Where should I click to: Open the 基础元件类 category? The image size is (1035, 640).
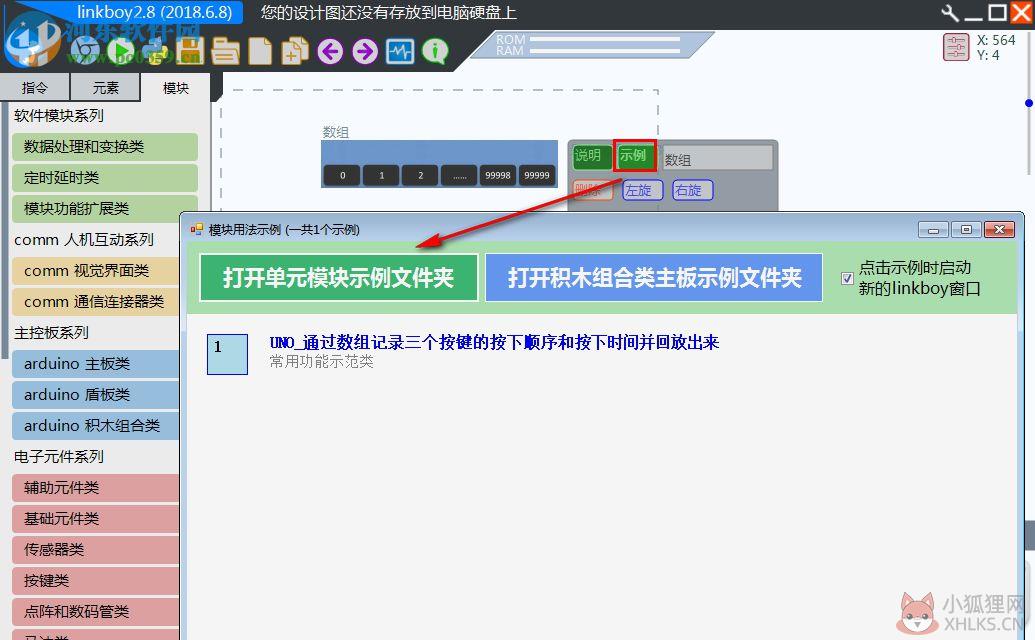tap(96, 519)
